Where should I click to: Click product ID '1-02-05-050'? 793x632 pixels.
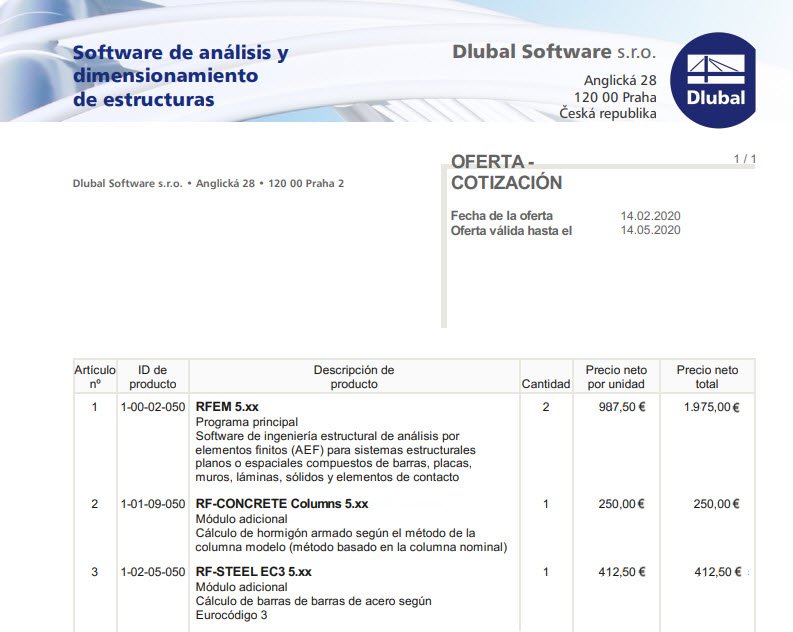tap(153, 572)
